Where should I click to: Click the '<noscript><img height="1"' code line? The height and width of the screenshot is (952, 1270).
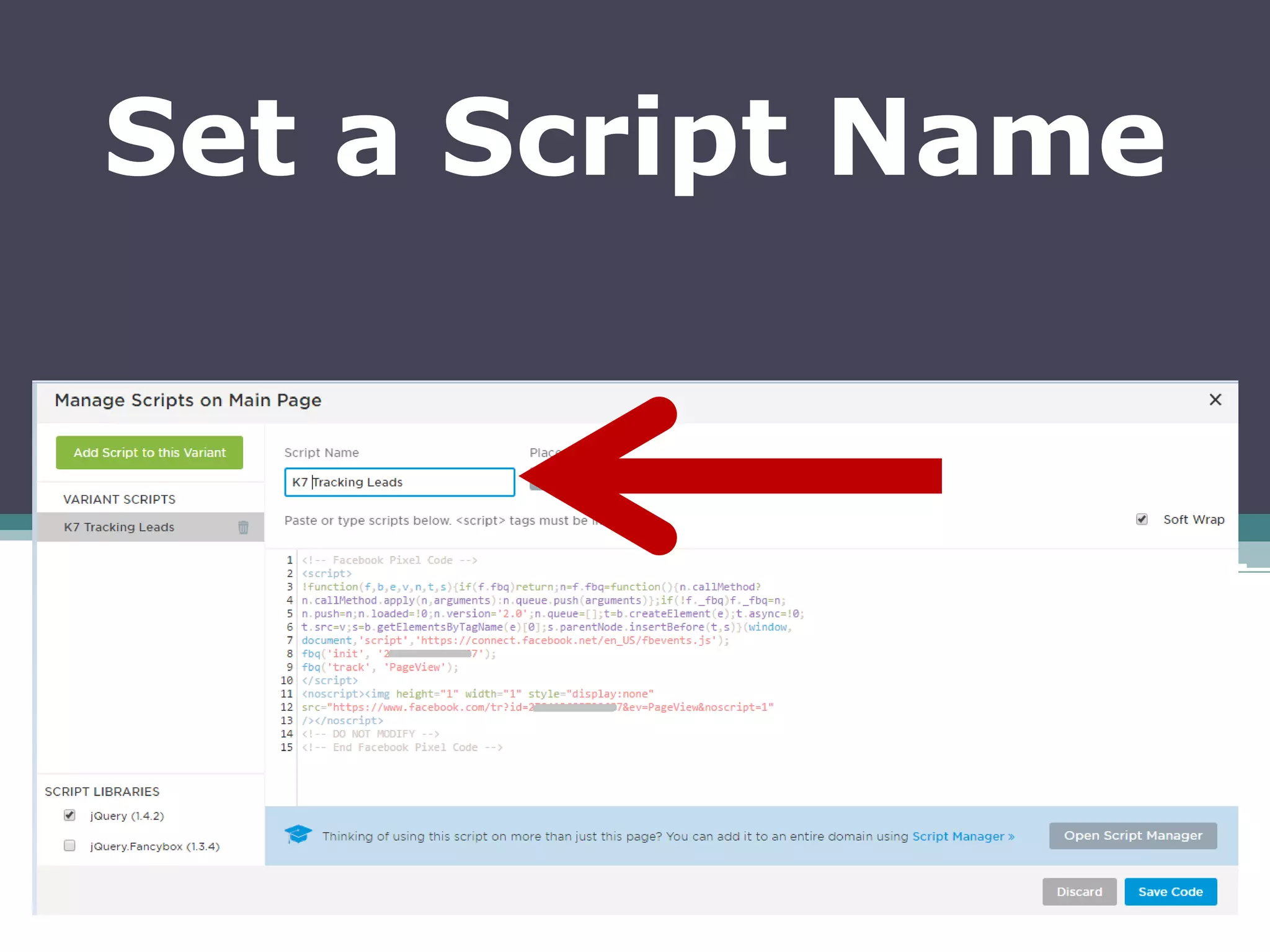tap(477, 694)
